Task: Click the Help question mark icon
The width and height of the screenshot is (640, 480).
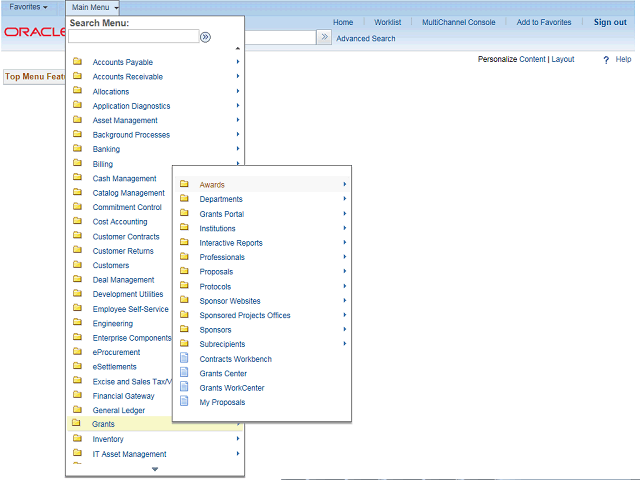Action: click(x=606, y=60)
